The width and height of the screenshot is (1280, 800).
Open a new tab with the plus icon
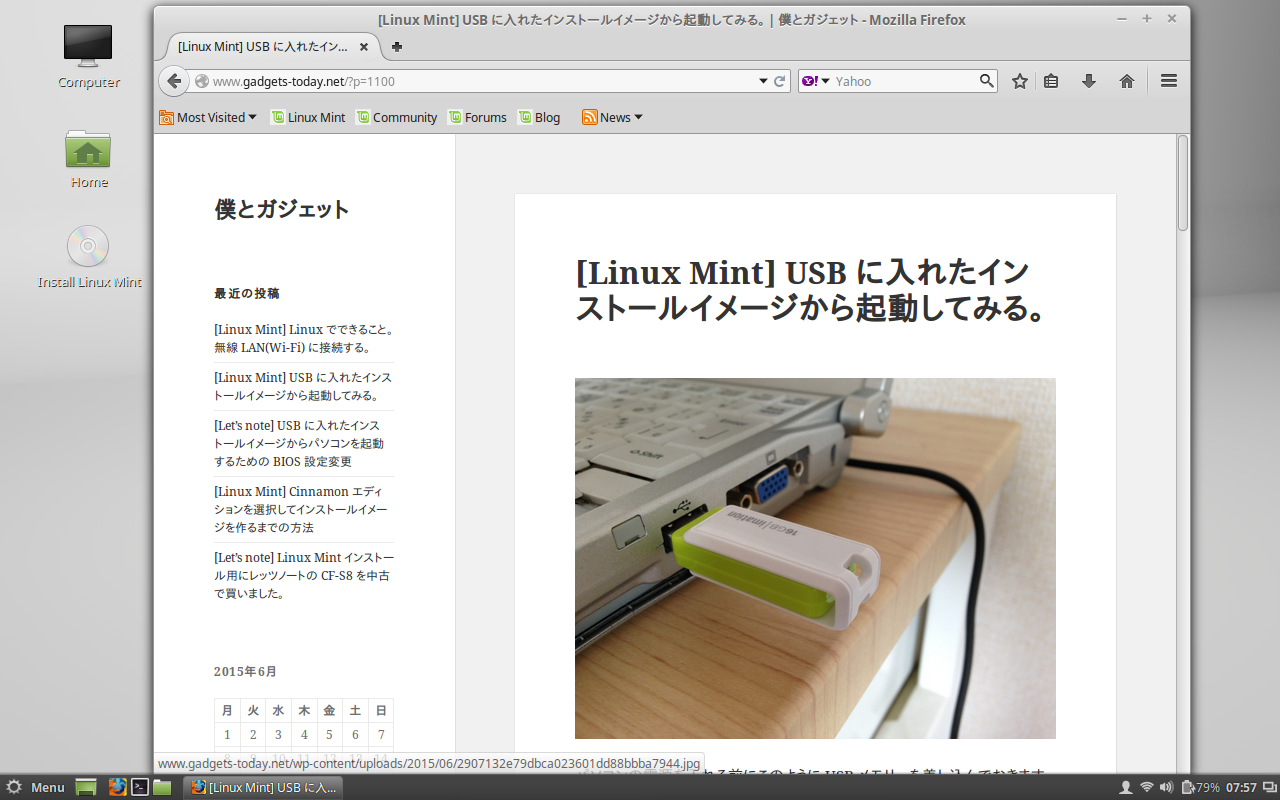[397, 47]
